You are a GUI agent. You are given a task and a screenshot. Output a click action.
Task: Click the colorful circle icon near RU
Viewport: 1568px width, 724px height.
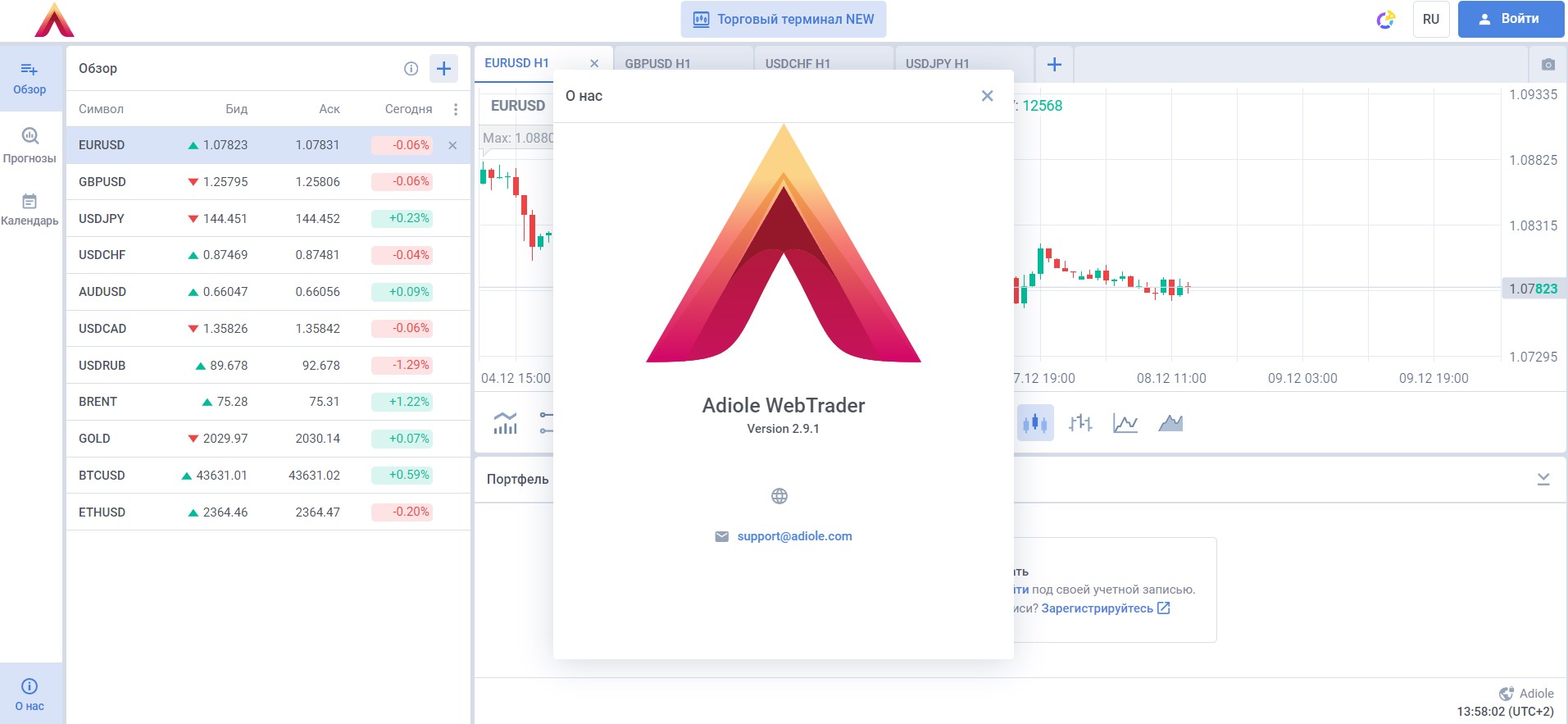(1385, 20)
